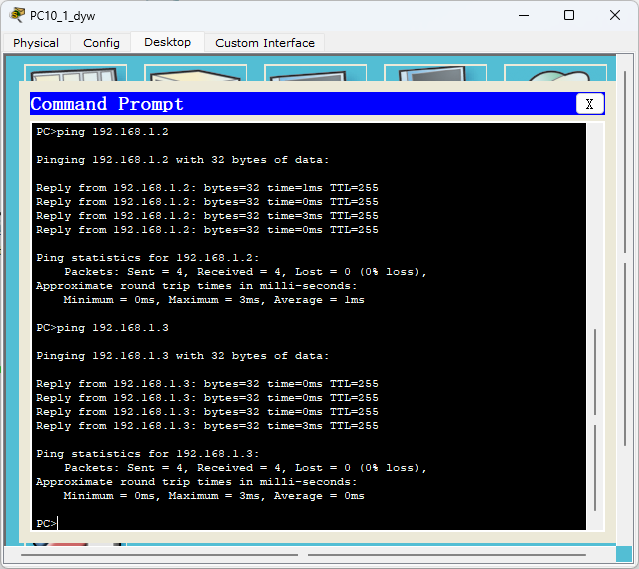Click the 'PC>ping 192.168.1.2' command line

click(x=102, y=132)
